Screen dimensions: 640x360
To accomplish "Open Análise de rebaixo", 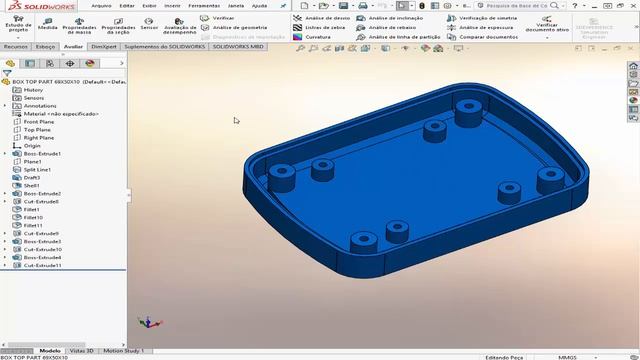I will [x=386, y=27].
